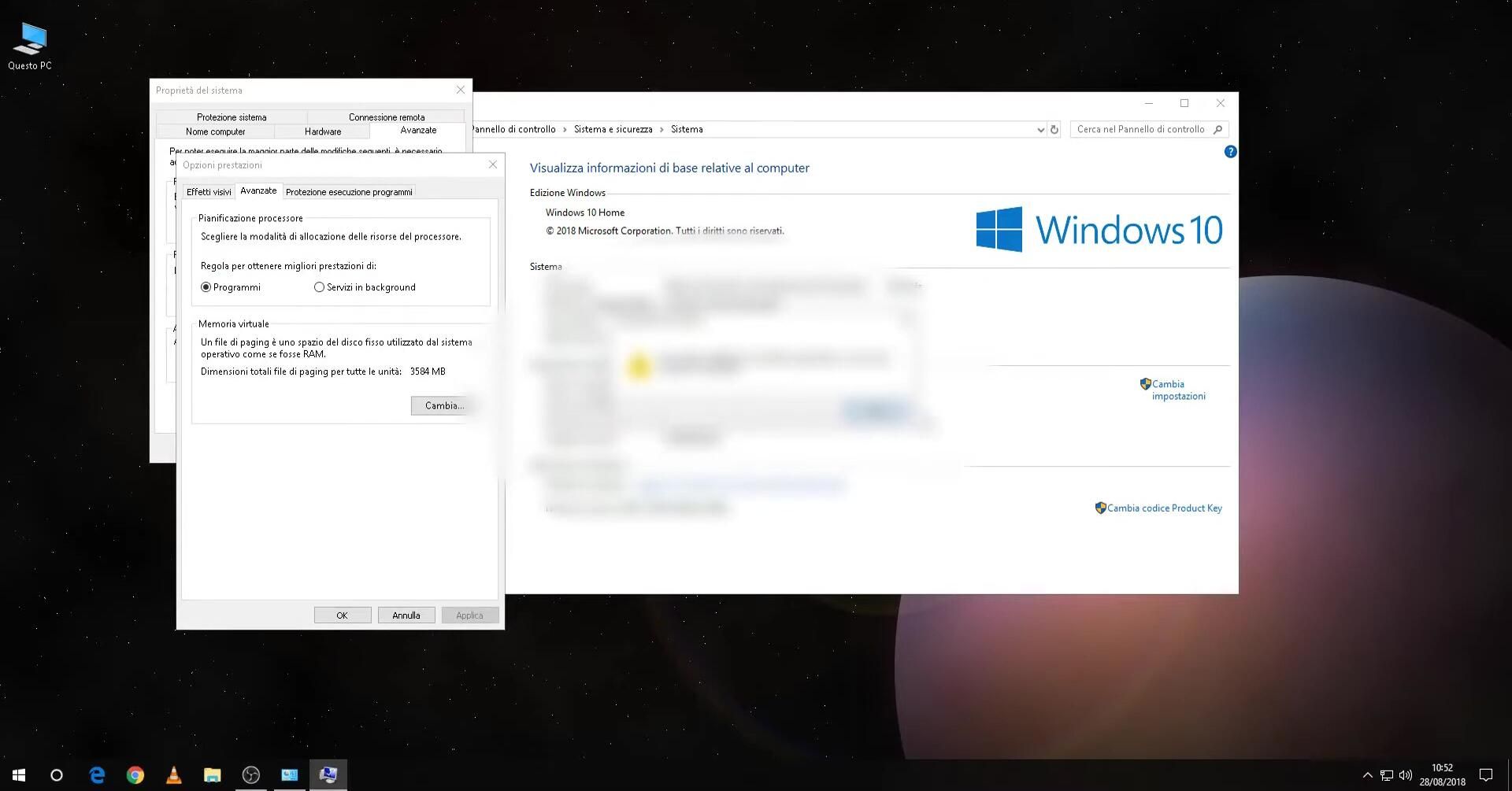Screen dimensions: 1512x791
Task: Switch to Protezione esecuzione programmi tab
Action: click(x=349, y=192)
